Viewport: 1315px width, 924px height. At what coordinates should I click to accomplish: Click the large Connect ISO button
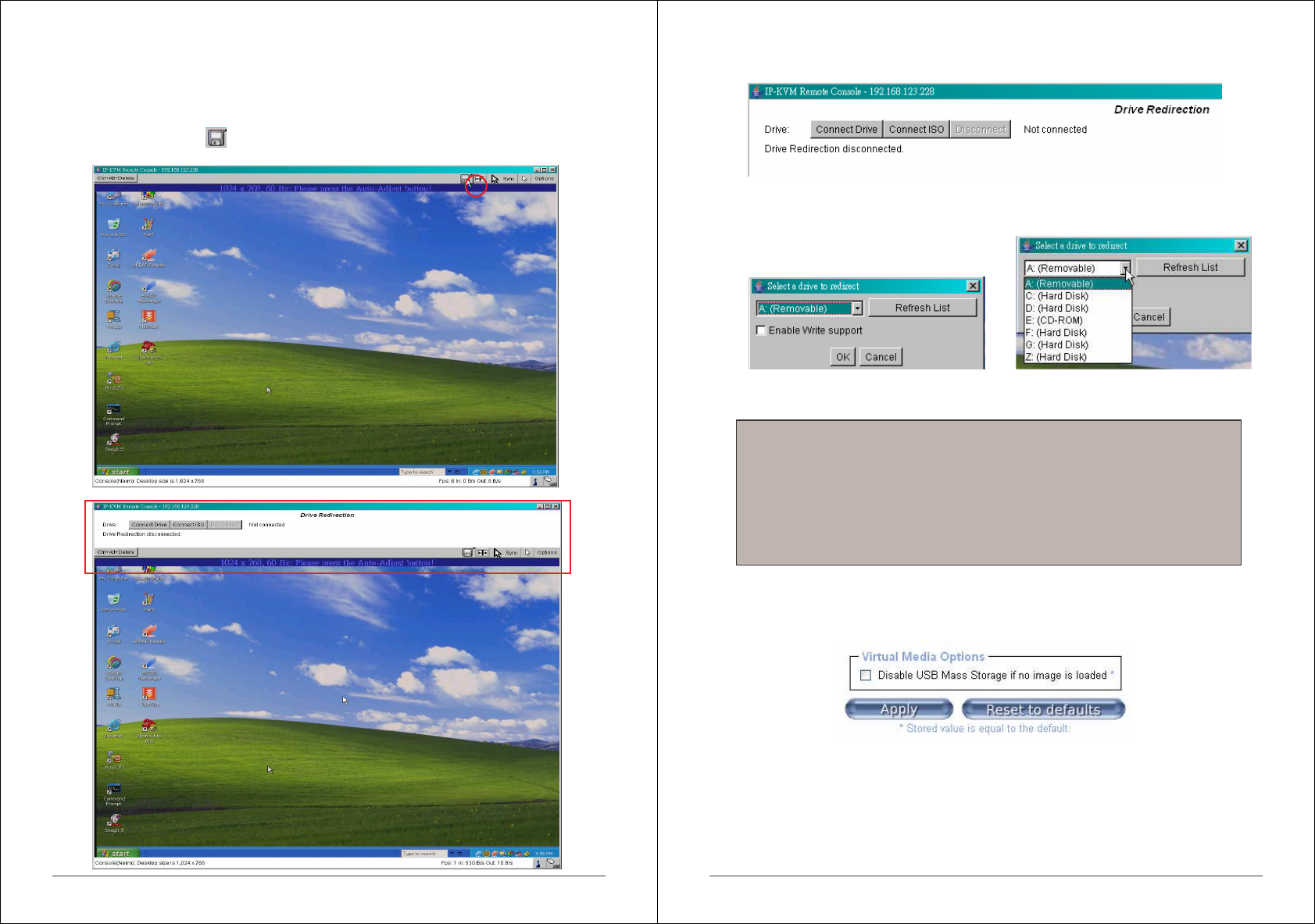[916, 130]
